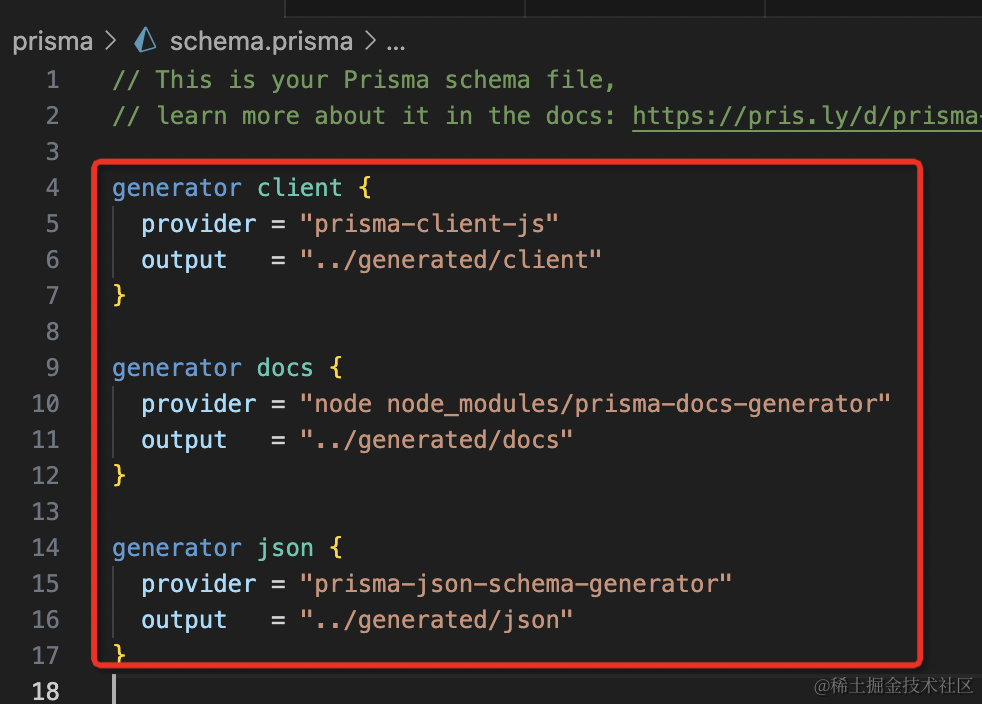Viewport: 982px width, 704px height.
Task: Click the Prisma file icon in breadcrumb
Action: pyautogui.click(x=146, y=41)
